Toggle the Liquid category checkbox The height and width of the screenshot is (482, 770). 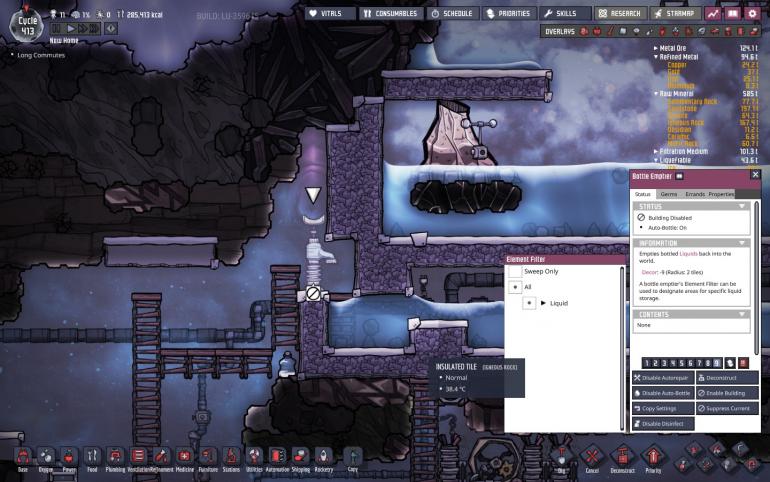529,303
